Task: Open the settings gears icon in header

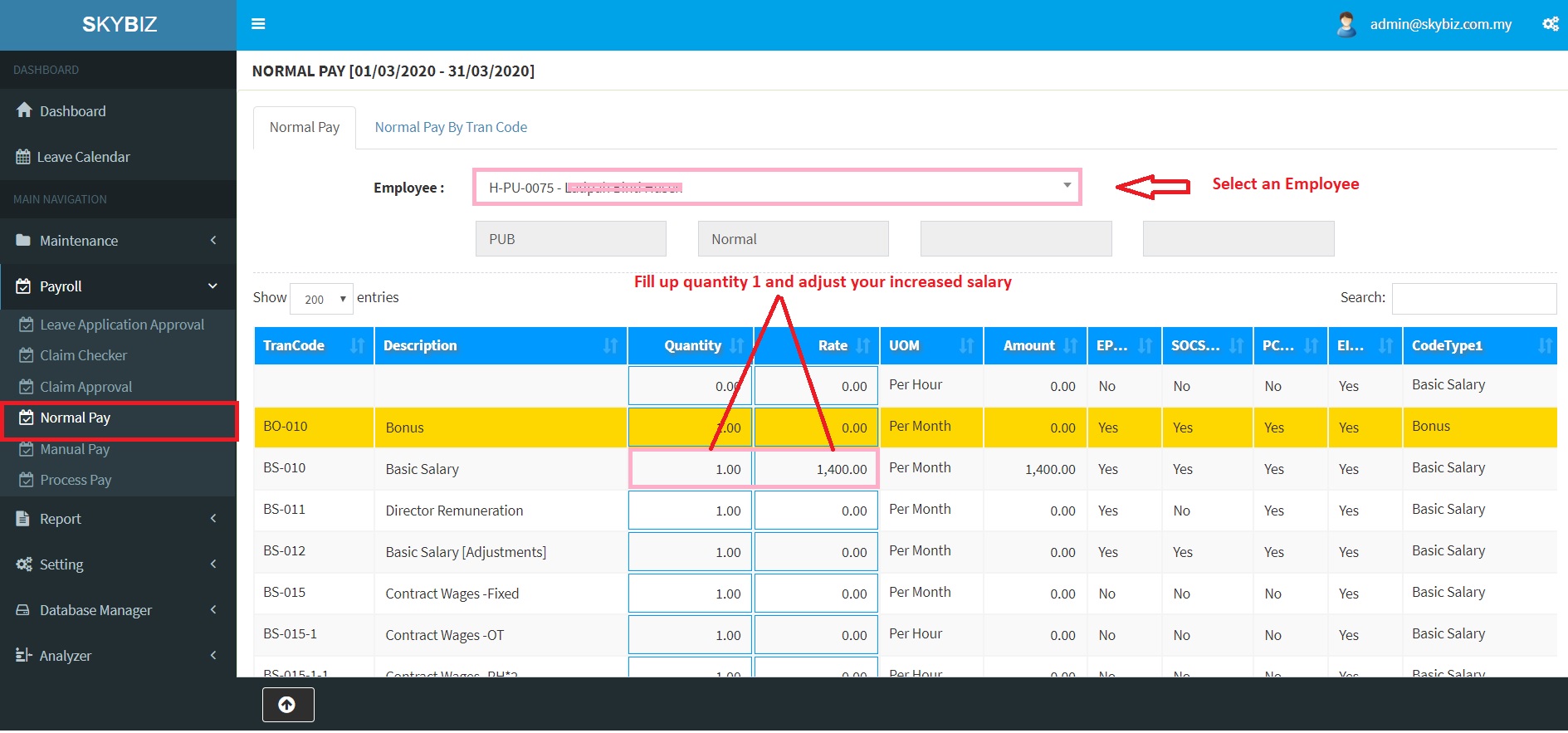Action: (x=1550, y=24)
